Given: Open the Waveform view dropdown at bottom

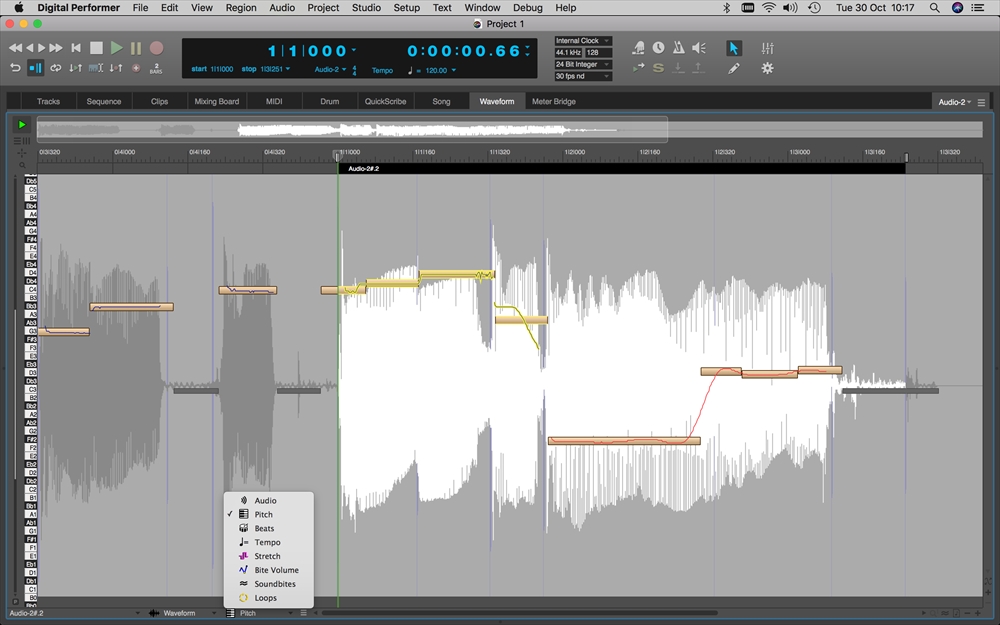Looking at the screenshot, I should [x=183, y=613].
